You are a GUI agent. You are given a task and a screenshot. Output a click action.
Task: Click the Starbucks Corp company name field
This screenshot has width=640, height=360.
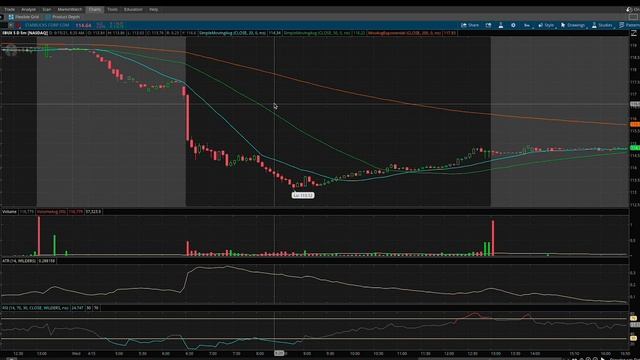[x=47, y=25]
